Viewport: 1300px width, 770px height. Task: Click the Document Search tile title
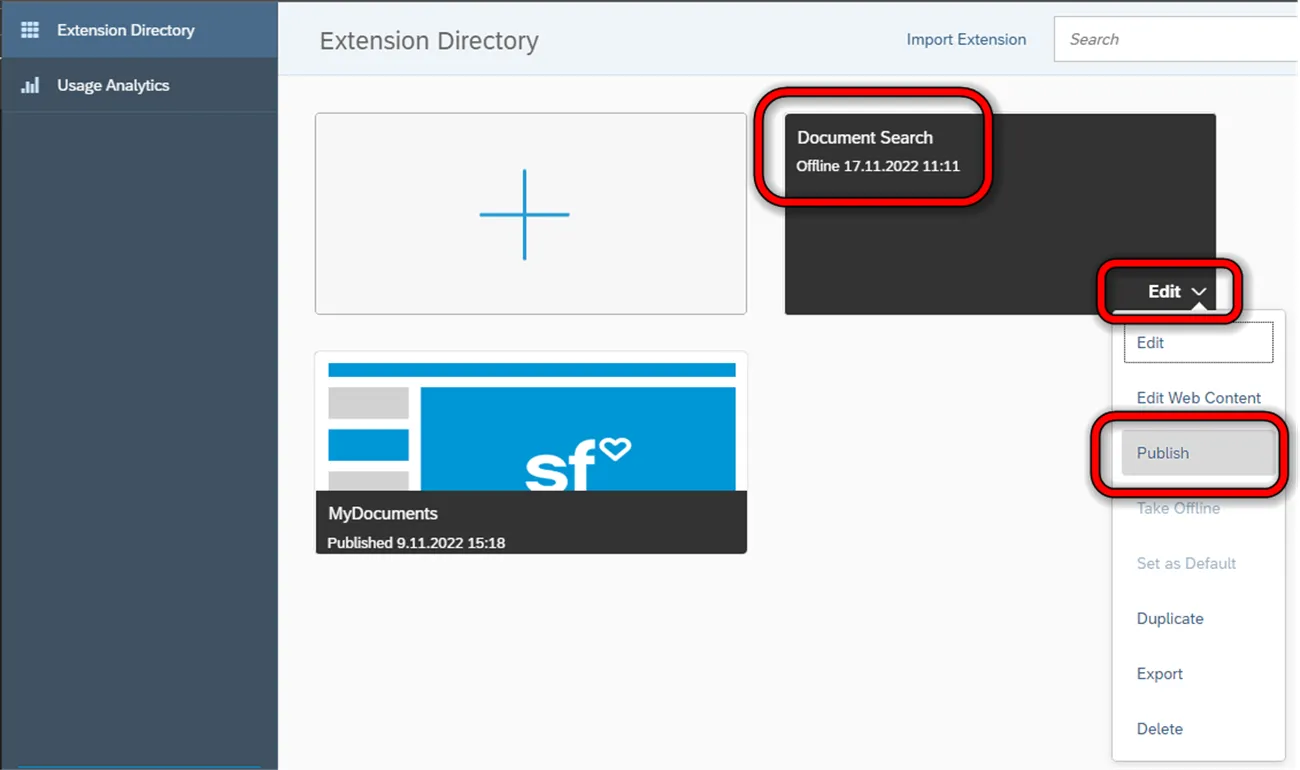[865, 137]
